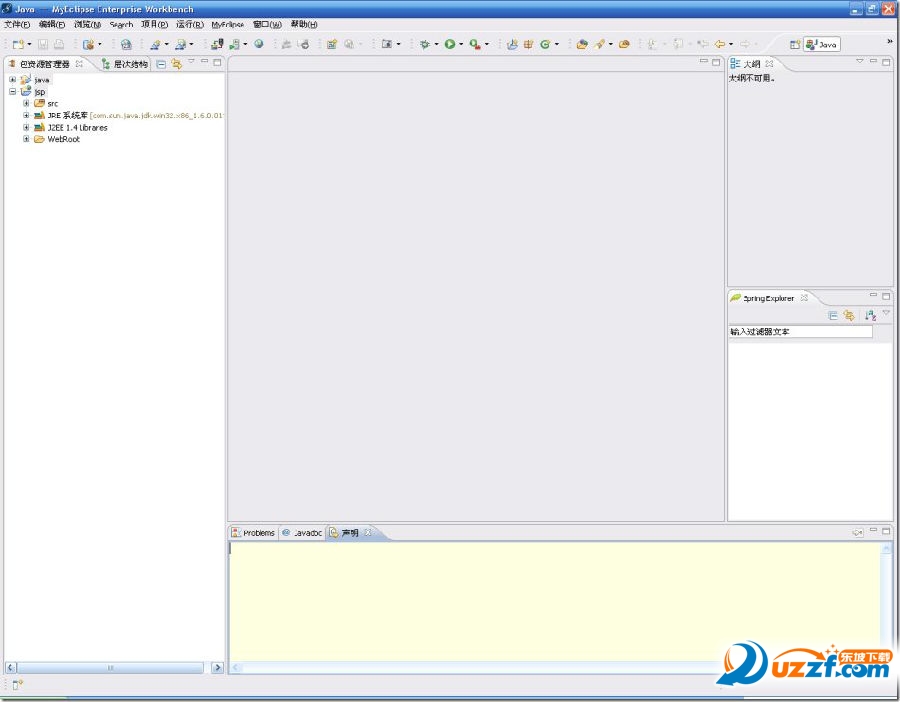Viewport: 900px width, 702px height.
Task: Expand the WebRoot folder
Action: [x=26, y=139]
